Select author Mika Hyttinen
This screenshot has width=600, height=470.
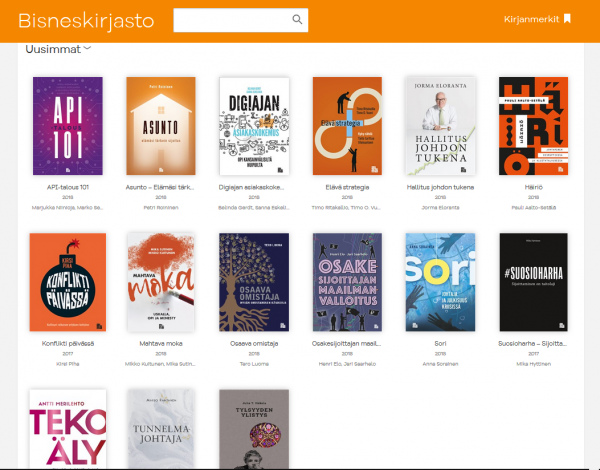533,364
